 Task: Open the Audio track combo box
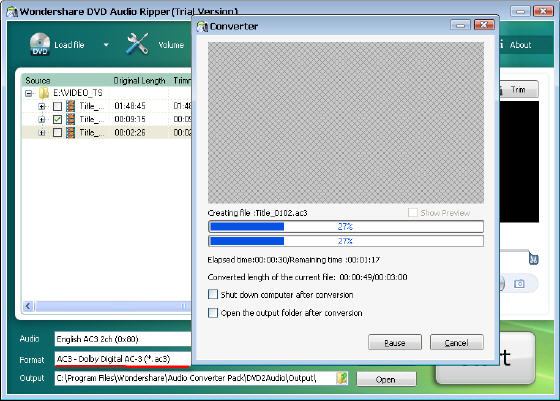123,339
